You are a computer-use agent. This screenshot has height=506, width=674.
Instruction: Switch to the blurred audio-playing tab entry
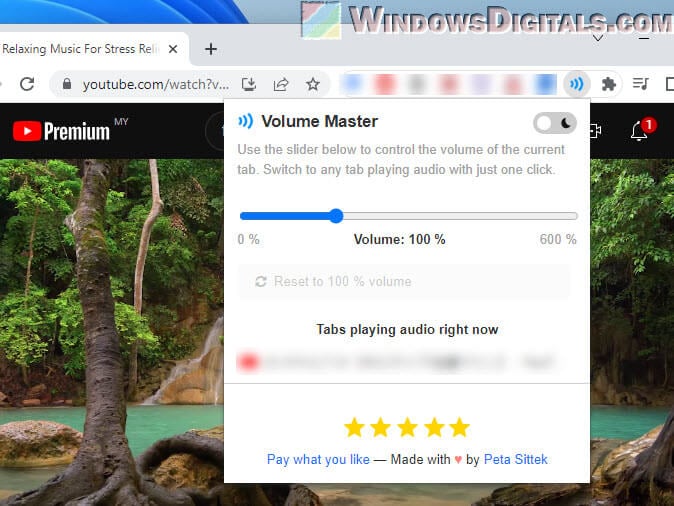[398, 362]
